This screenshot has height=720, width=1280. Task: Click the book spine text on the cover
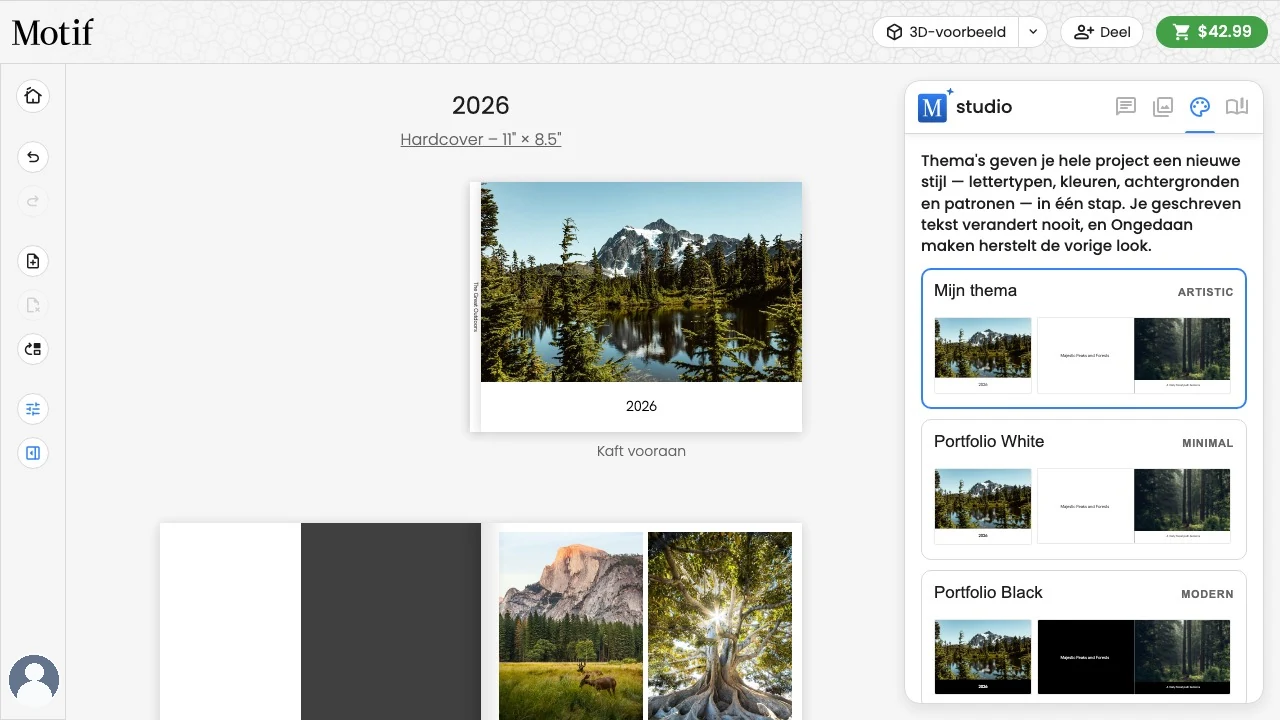(x=476, y=307)
